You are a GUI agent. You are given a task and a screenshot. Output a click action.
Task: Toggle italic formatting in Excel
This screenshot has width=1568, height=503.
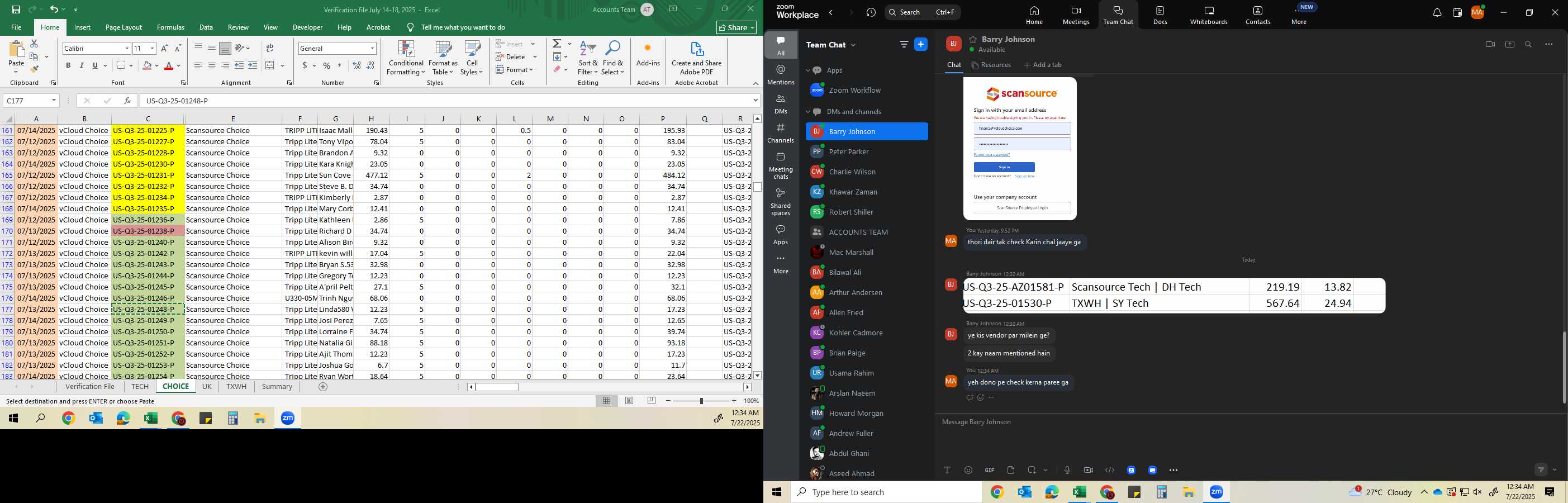tap(82, 66)
